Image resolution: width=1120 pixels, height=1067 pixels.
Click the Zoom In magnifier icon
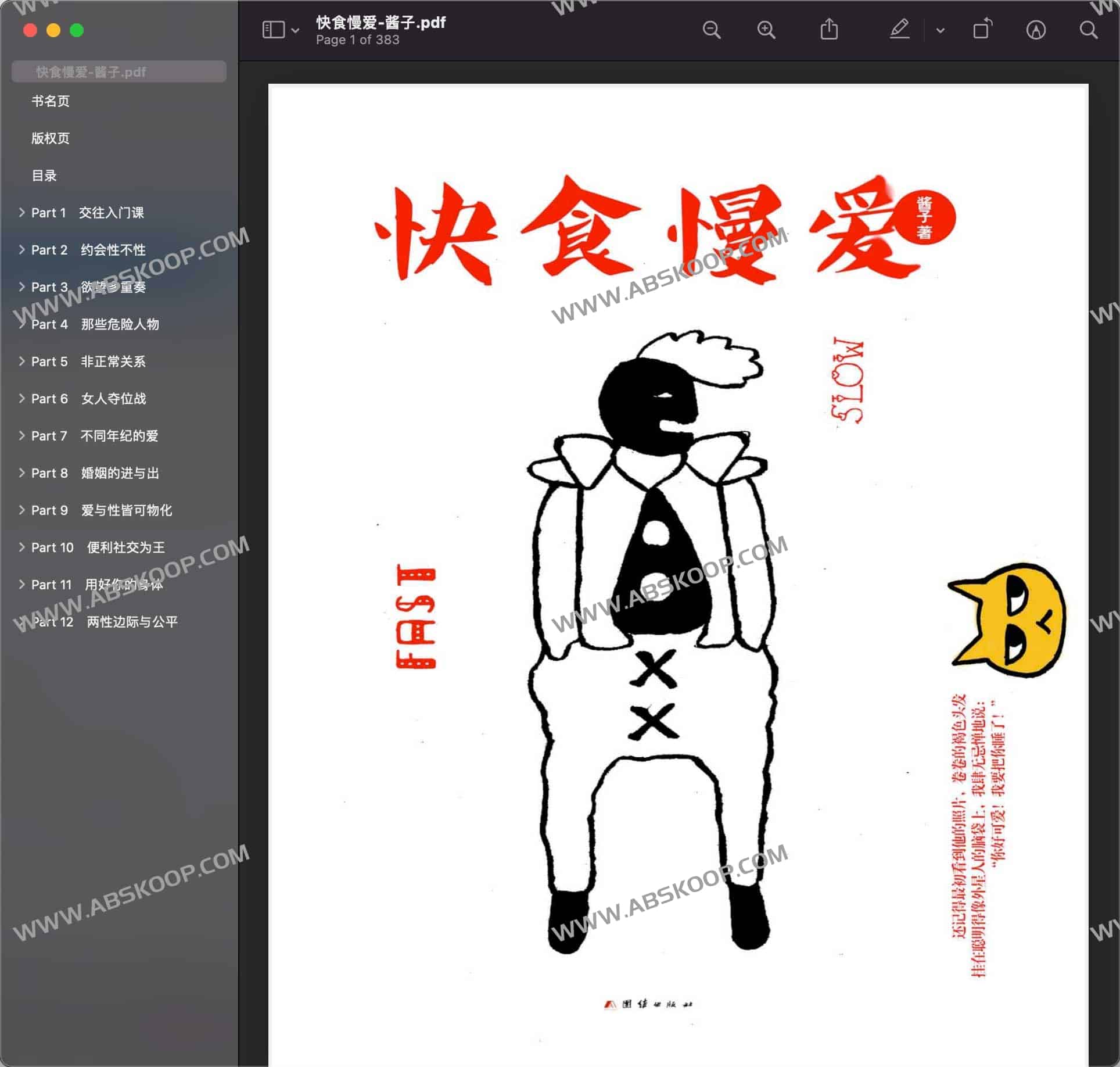point(766,30)
